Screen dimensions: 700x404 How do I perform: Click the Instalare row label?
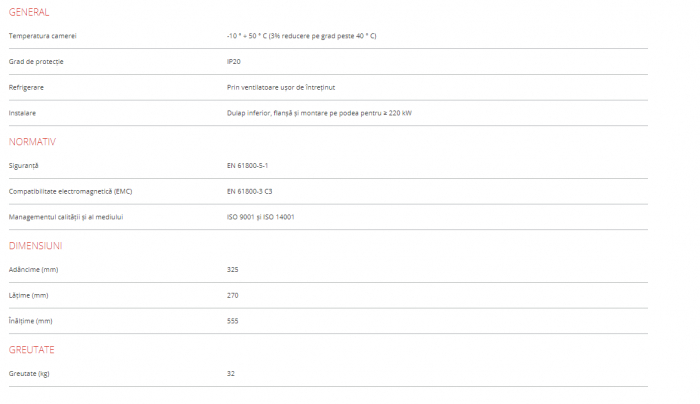22,113
